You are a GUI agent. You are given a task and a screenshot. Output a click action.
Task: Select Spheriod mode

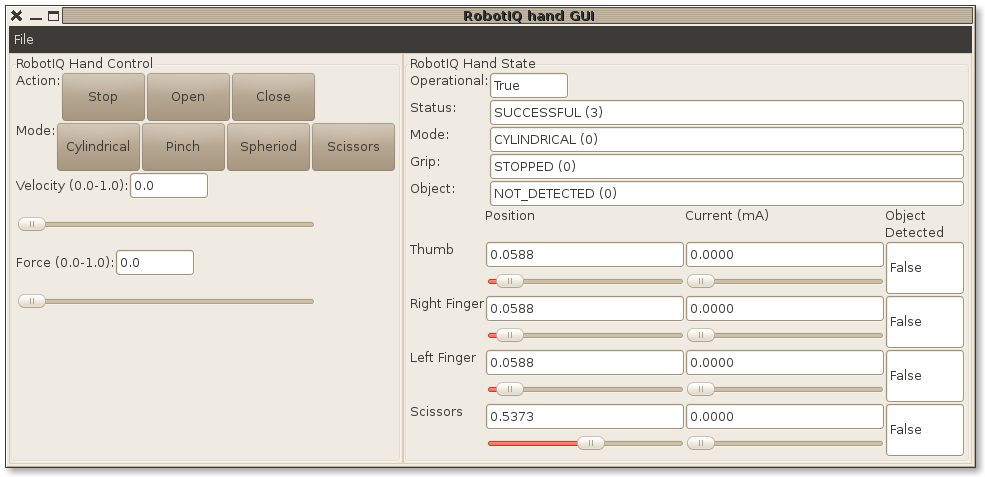tap(268, 147)
